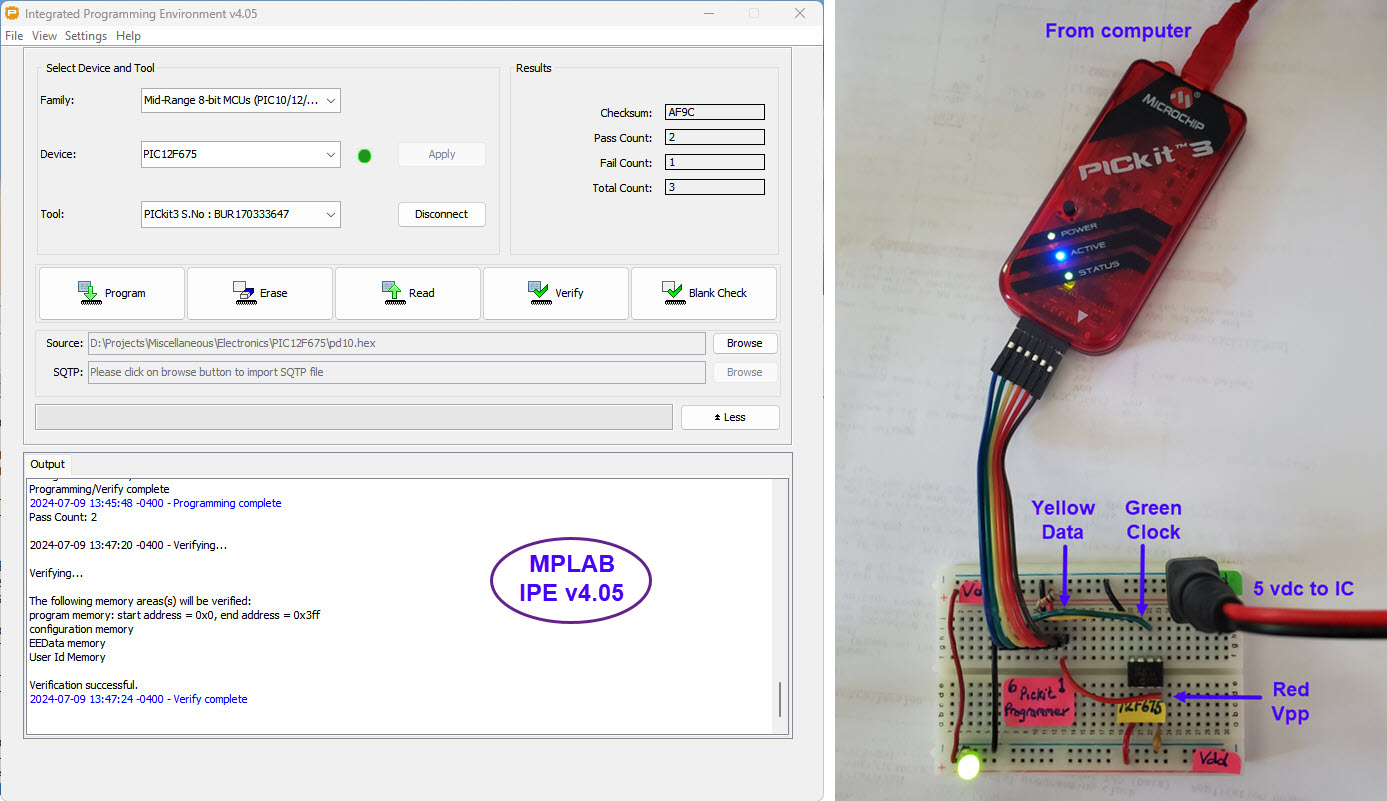
Task: Read memory from the device
Action: tap(407, 292)
